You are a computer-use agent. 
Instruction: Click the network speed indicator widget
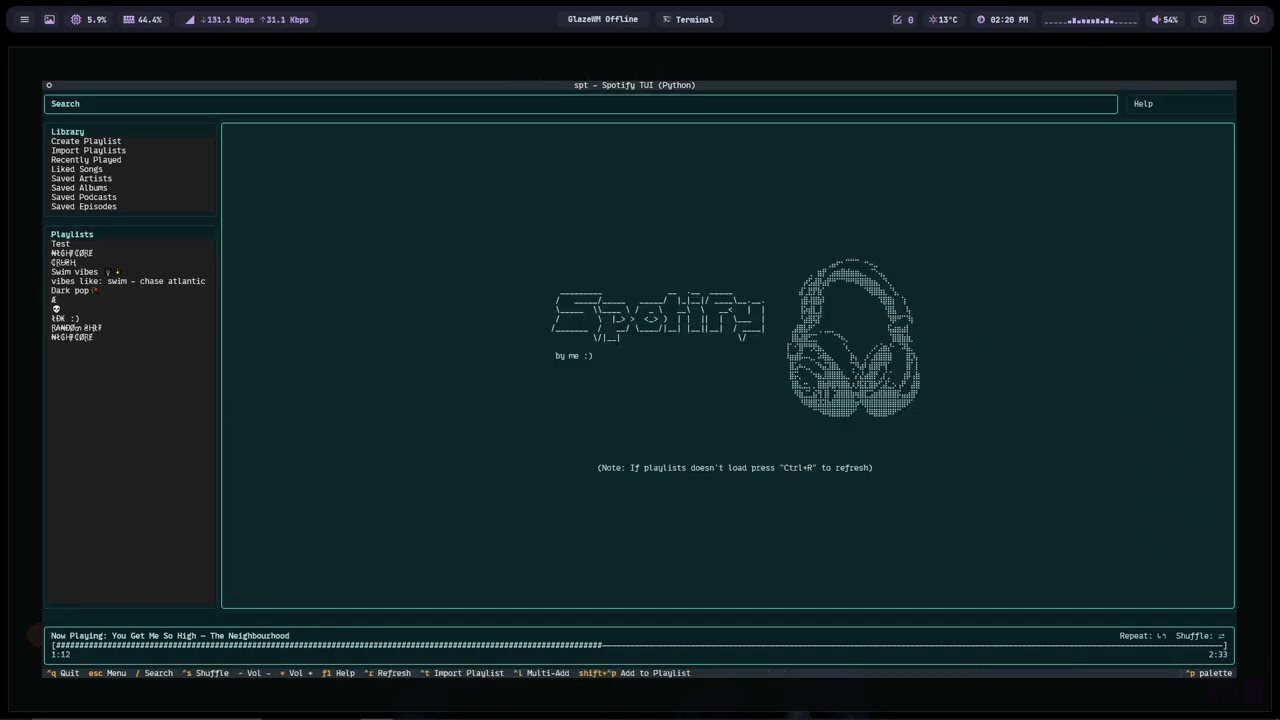pyautogui.click(x=247, y=19)
